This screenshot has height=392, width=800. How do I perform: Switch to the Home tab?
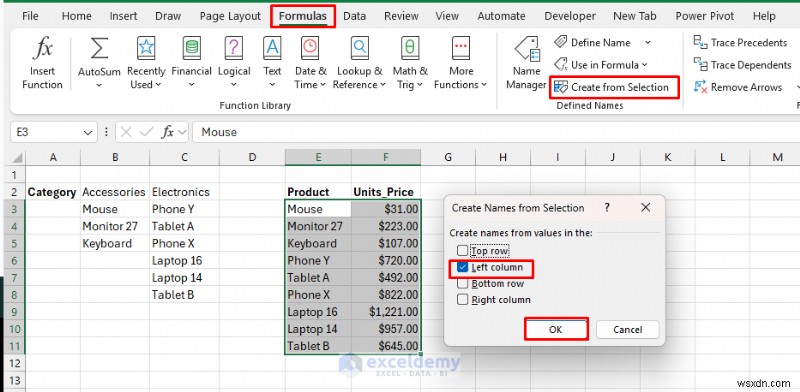[x=76, y=16]
